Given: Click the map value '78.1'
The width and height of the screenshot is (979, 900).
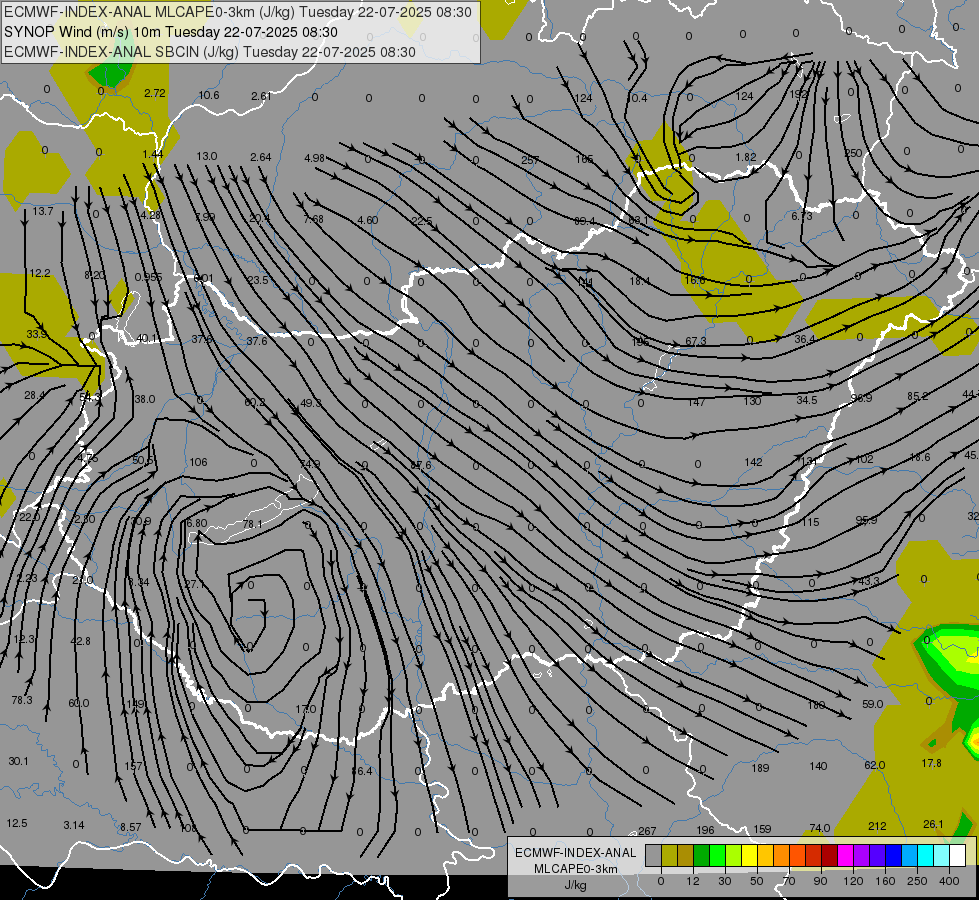Looking at the screenshot, I should click(252, 524).
